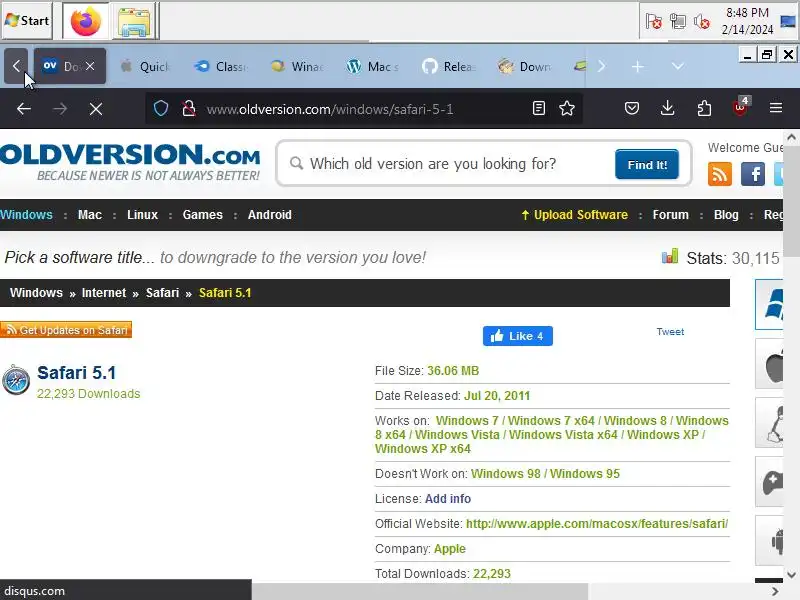Click the Android robot sidebar icon

click(770, 541)
